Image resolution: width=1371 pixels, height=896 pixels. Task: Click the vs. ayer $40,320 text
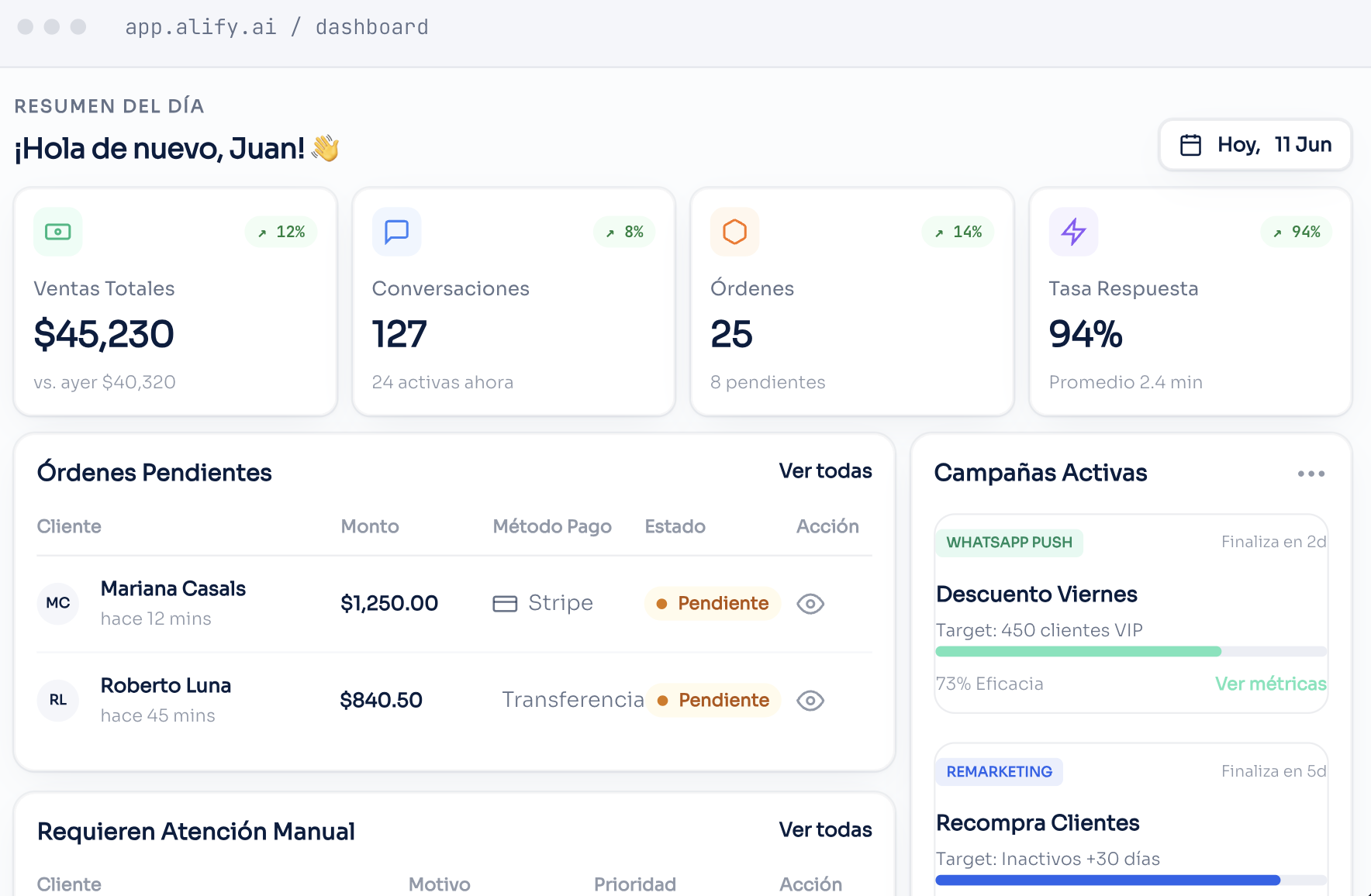tap(105, 382)
